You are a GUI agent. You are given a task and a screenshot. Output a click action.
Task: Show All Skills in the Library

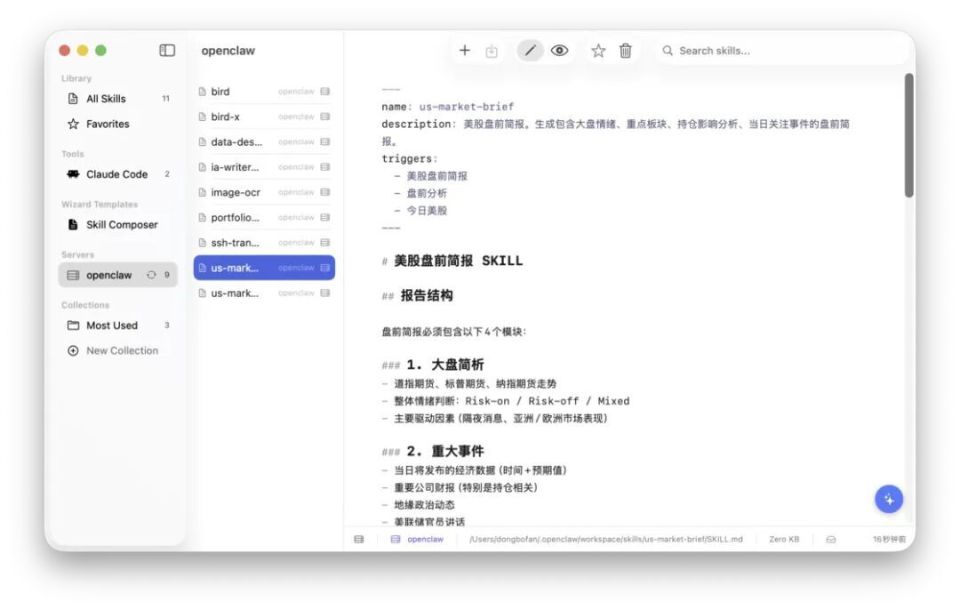pos(104,100)
